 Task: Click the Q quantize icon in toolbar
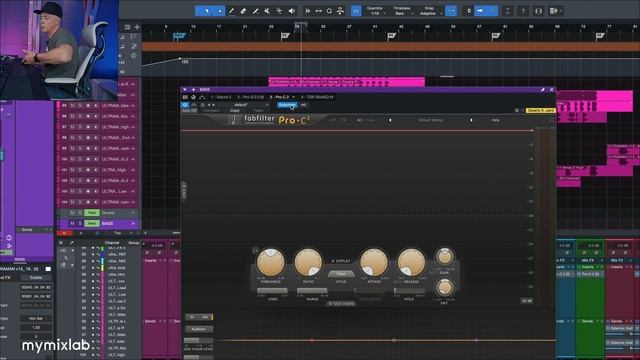point(329,11)
